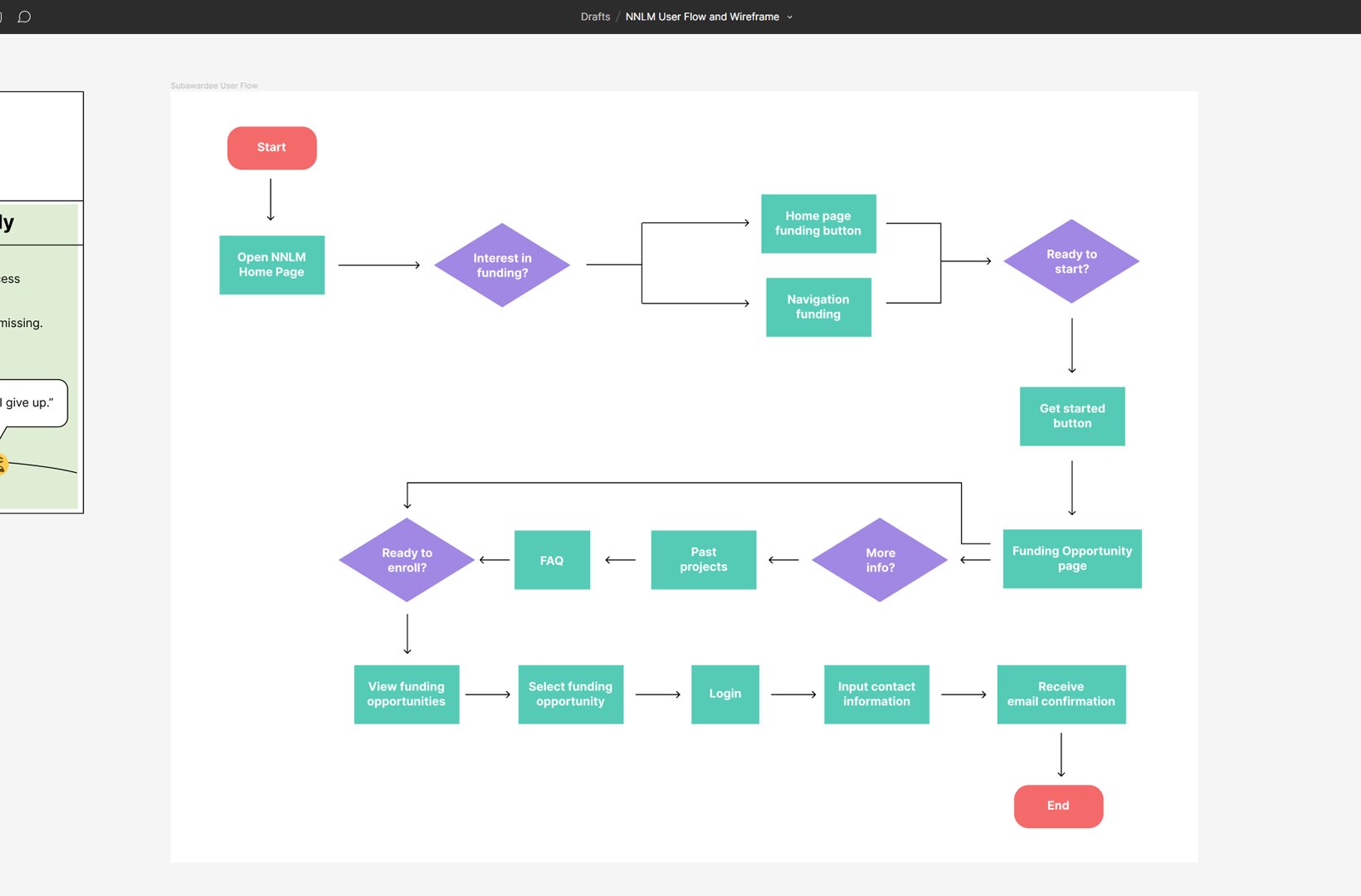
Task: Select the Select funding opportunity box
Action: click(571, 694)
